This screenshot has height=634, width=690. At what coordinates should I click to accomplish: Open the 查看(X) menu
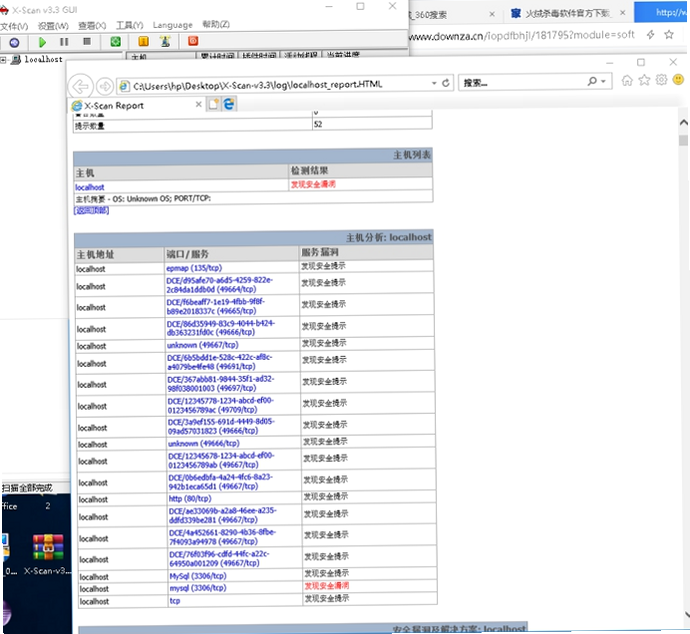pos(92,26)
